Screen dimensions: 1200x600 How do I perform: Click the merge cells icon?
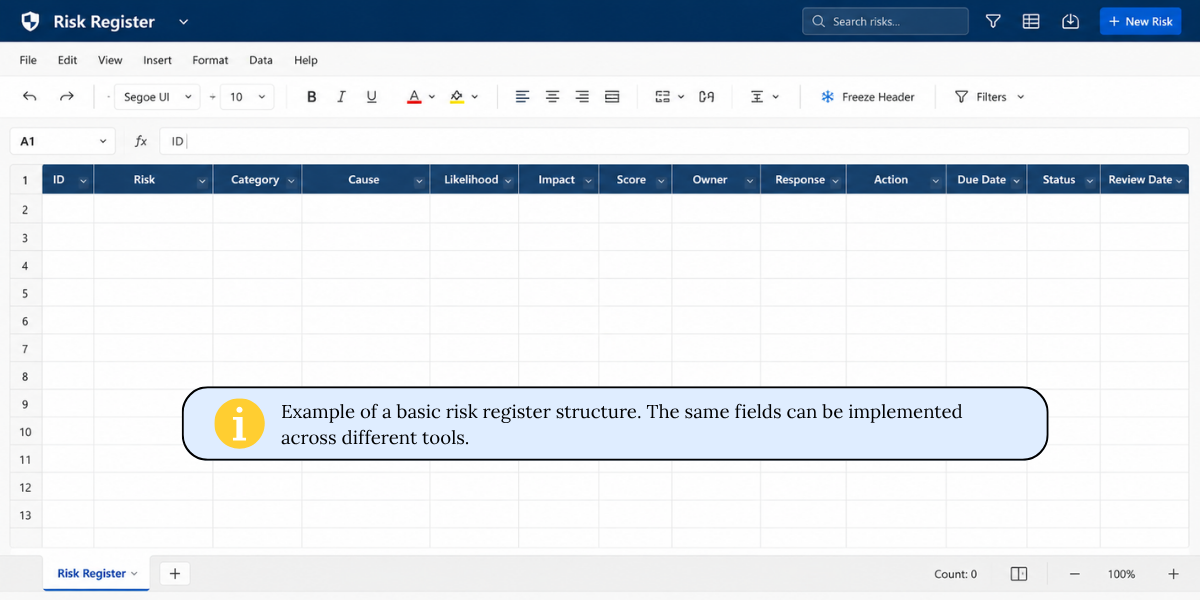(x=662, y=97)
